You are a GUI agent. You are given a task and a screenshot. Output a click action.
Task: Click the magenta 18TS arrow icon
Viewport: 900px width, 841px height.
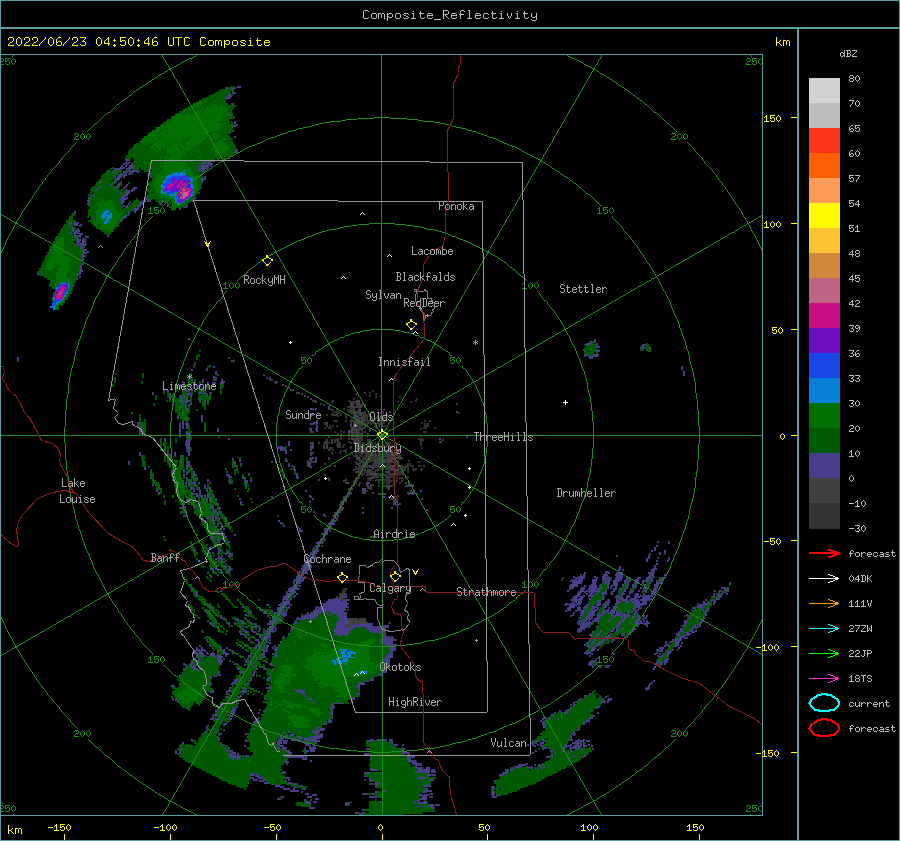824,679
